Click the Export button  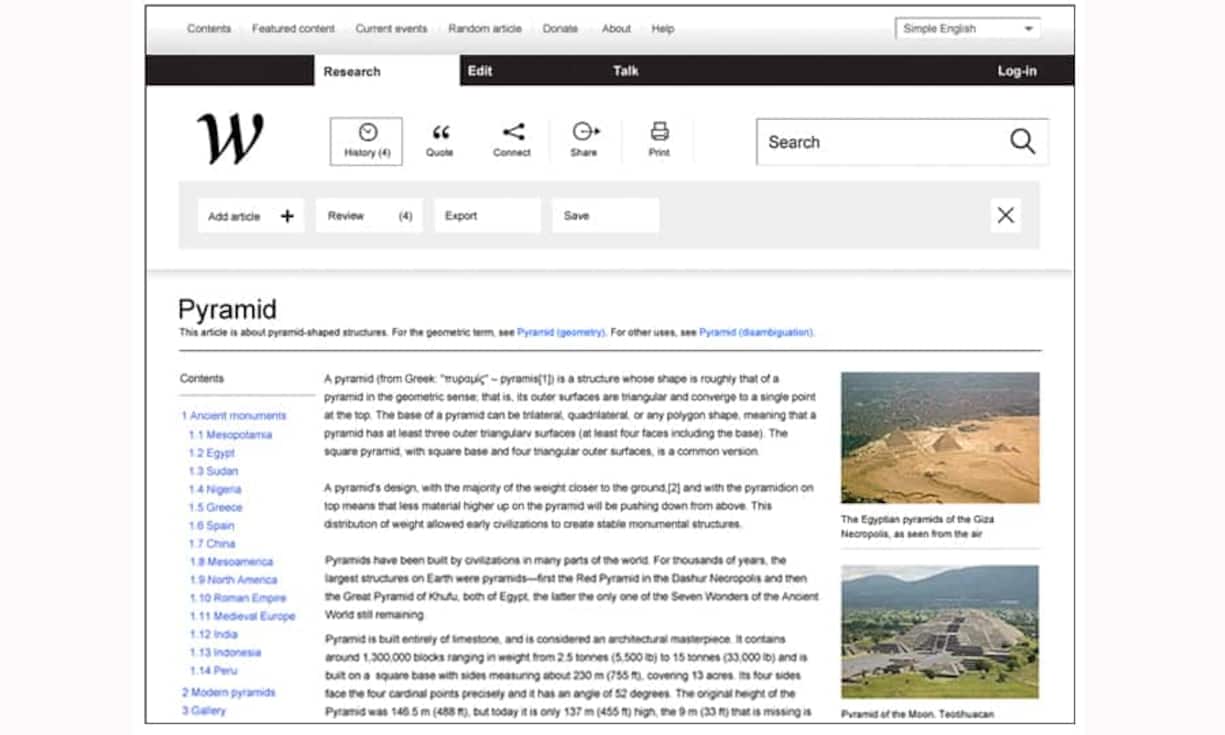click(x=487, y=216)
